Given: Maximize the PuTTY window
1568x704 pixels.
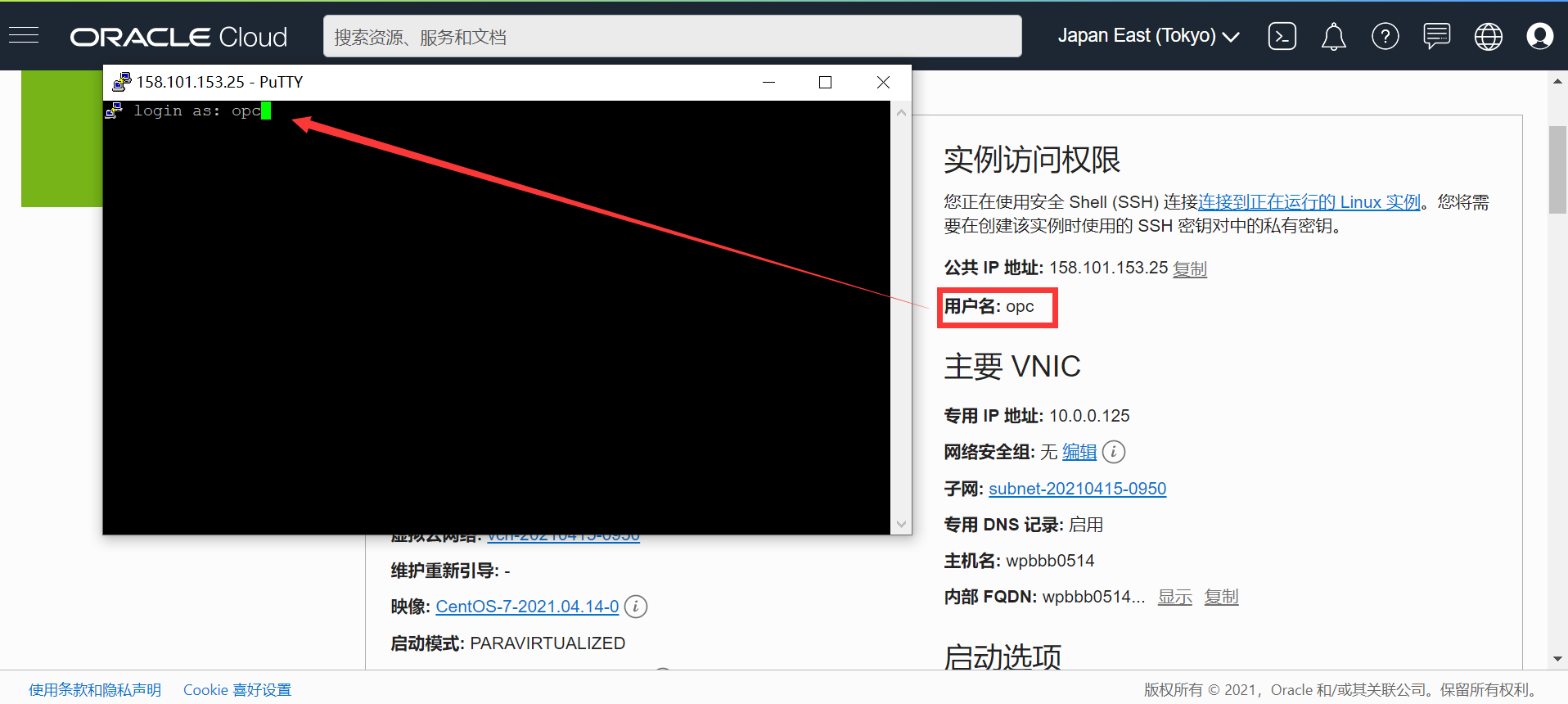Looking at the screenshot, I should (x=825, y=82).
